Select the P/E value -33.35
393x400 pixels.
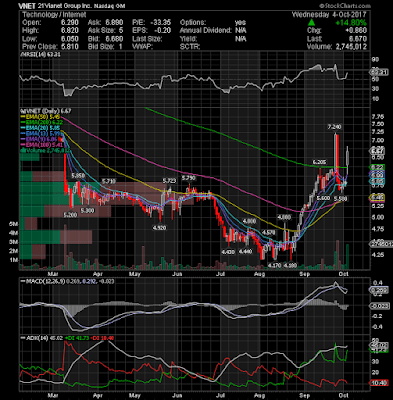[x=160, y=23]
